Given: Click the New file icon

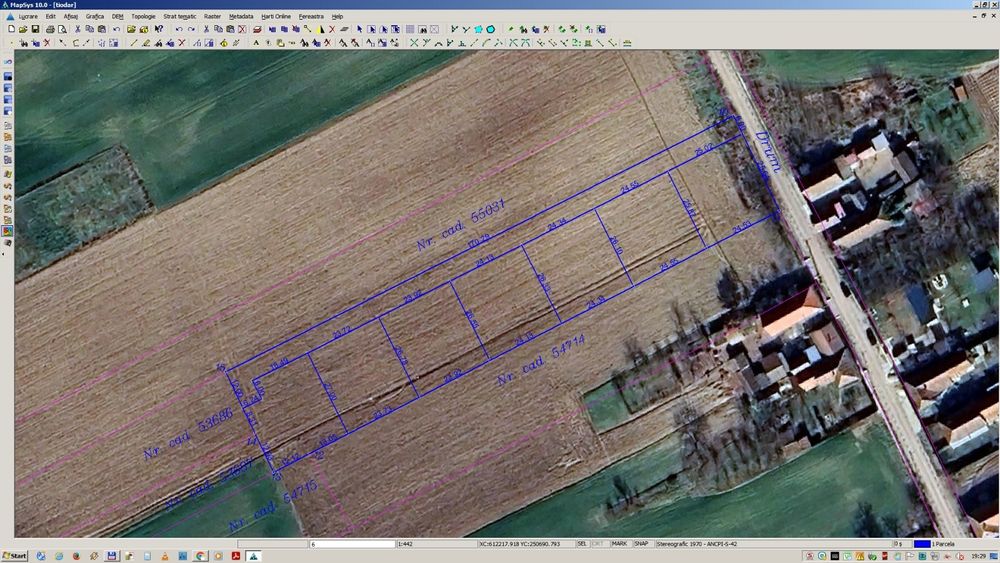Looking at the screenshot, I should (11, 29).
